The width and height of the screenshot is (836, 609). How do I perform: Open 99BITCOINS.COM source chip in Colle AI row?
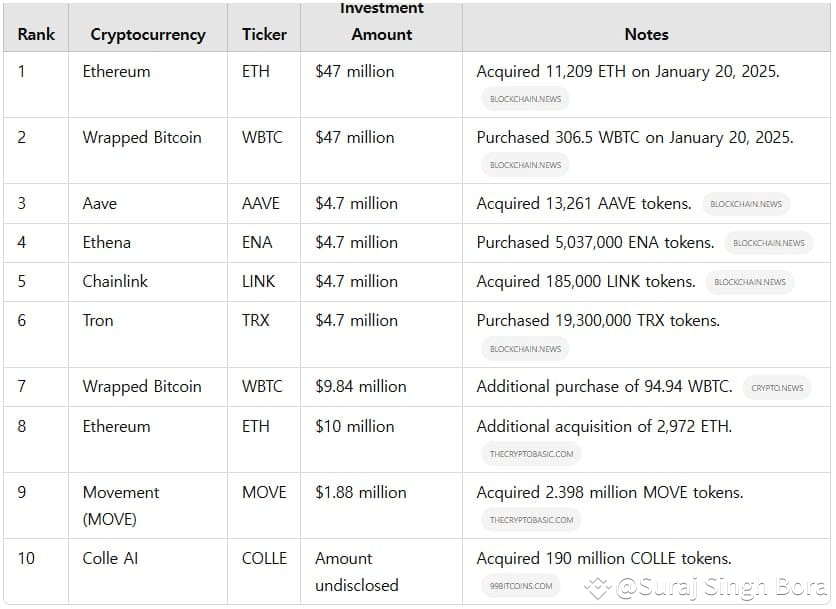[521, 586]
